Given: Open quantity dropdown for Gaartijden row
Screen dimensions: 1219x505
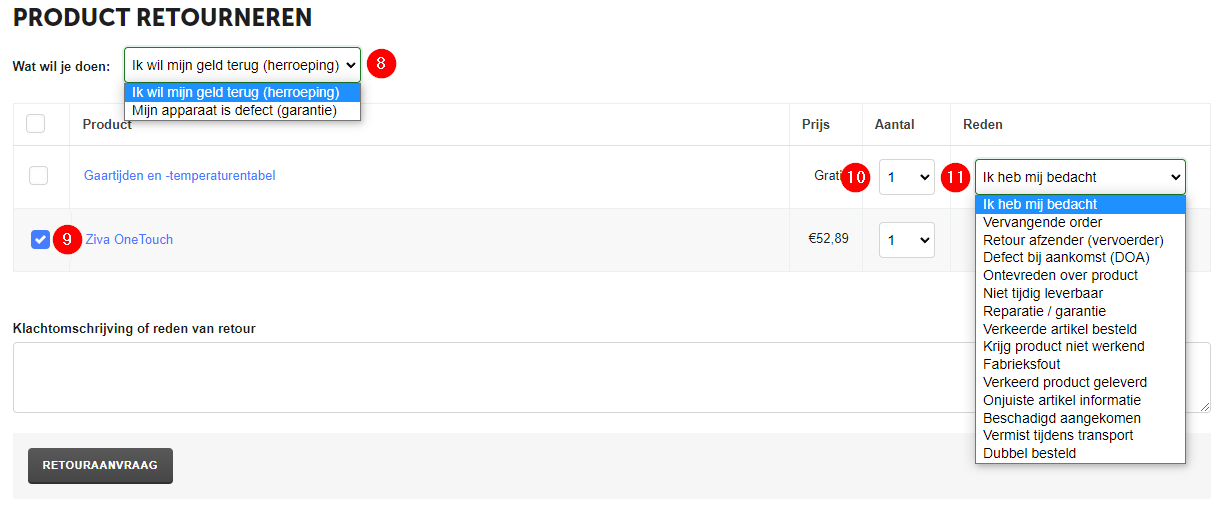Looking at the screenshot, I should [x=906, y=177].
